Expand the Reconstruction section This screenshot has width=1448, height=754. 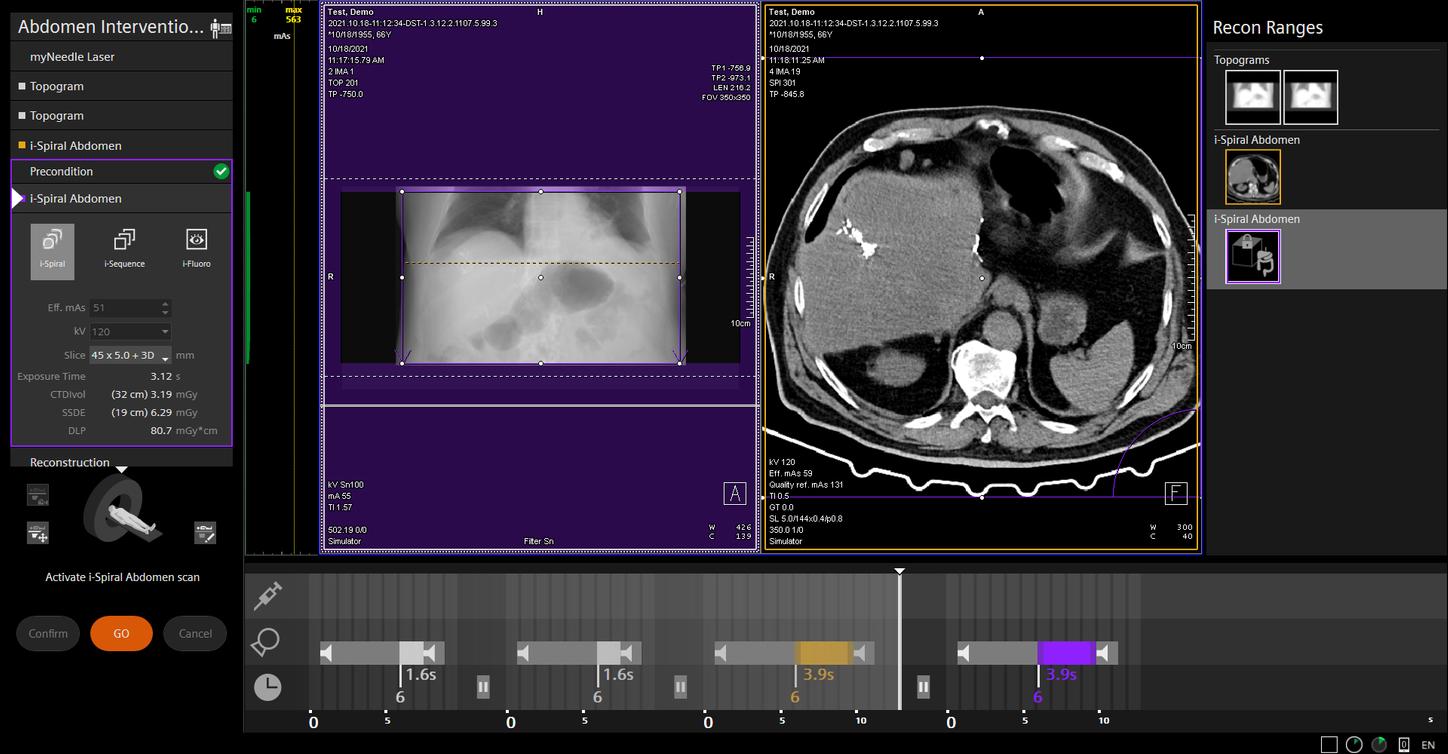(70, 462)
